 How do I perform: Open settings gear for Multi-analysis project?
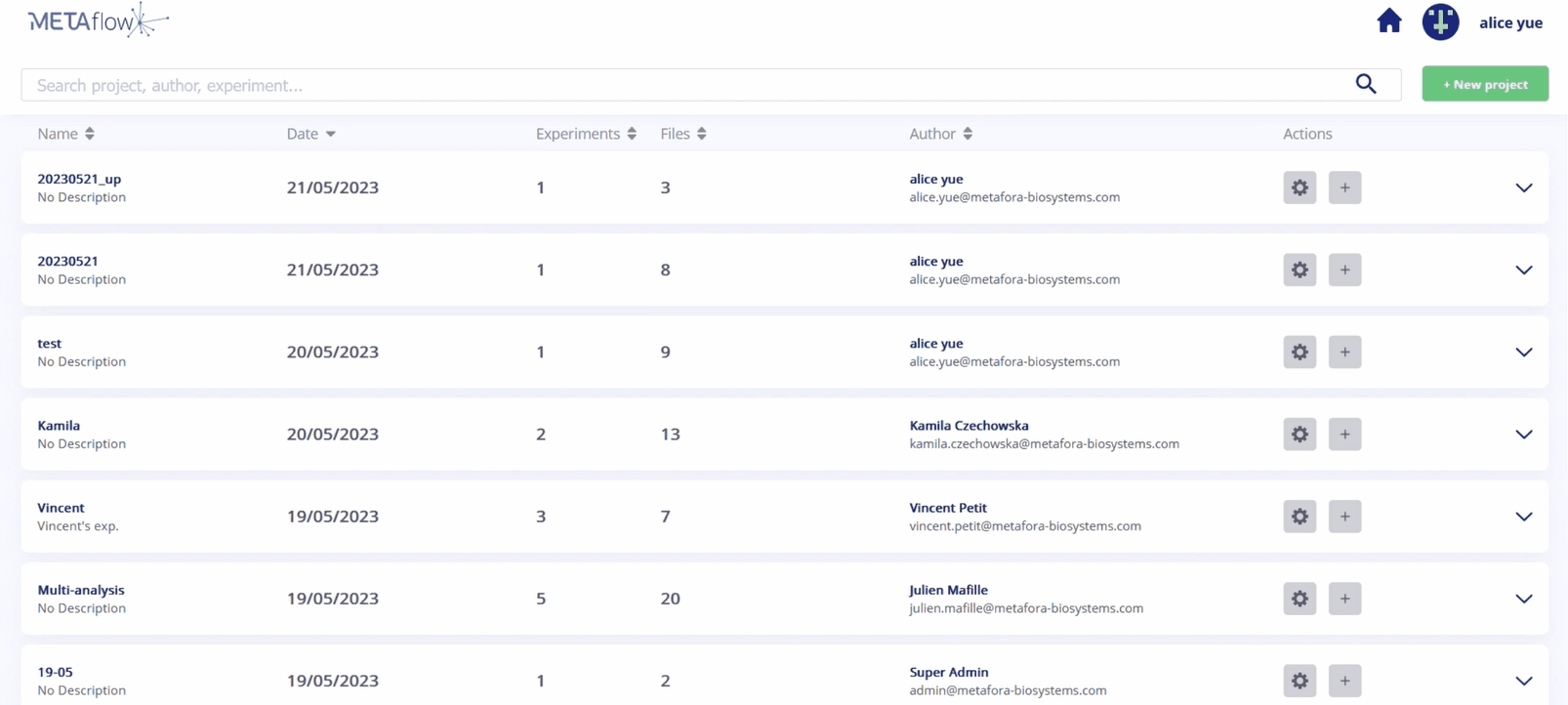pos(1300,599)
